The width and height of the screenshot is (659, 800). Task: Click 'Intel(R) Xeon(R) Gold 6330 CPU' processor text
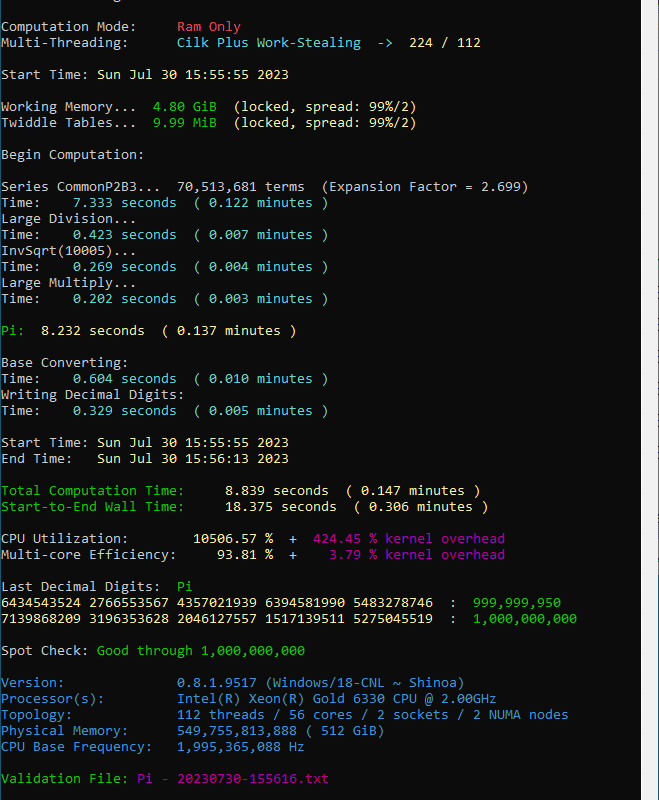tap(296, 699)
